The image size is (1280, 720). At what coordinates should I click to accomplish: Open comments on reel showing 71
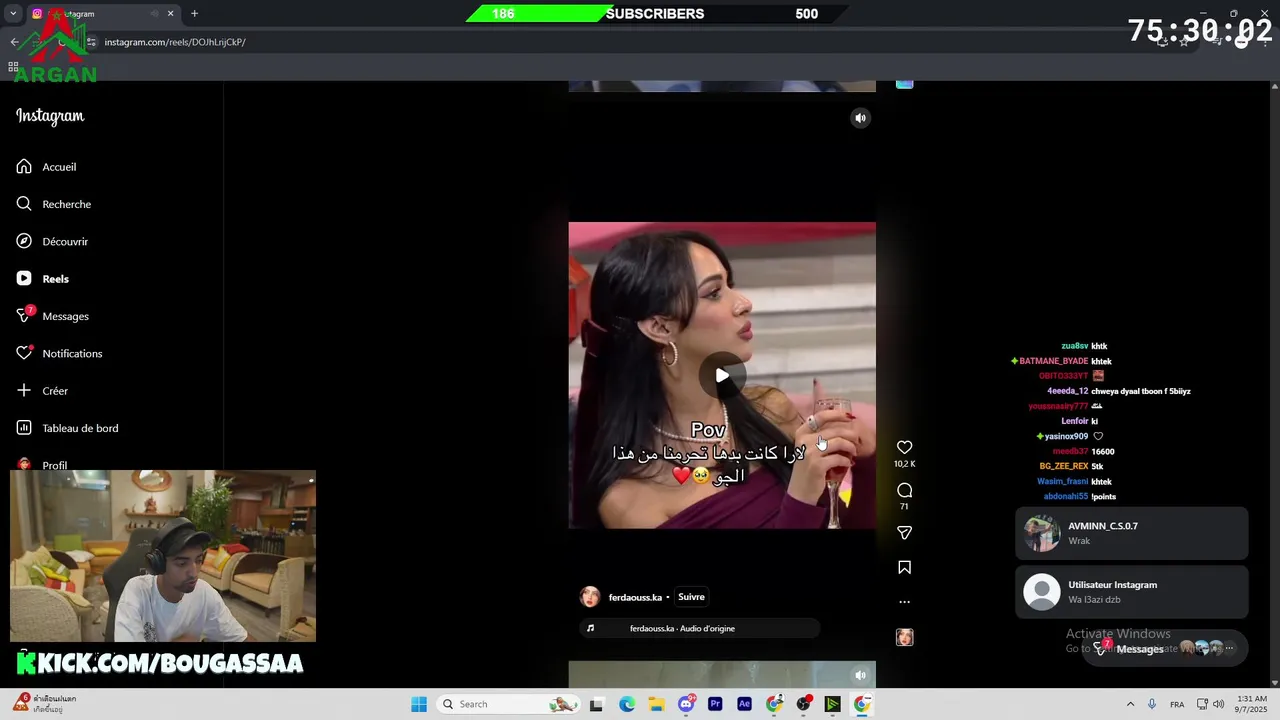point(904,490)
